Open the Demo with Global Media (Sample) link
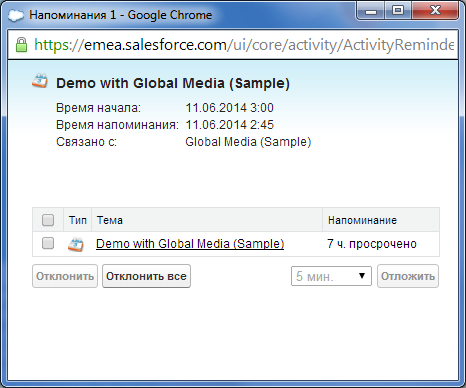Viewport: 466px width, 388px height. pos(190,244)
